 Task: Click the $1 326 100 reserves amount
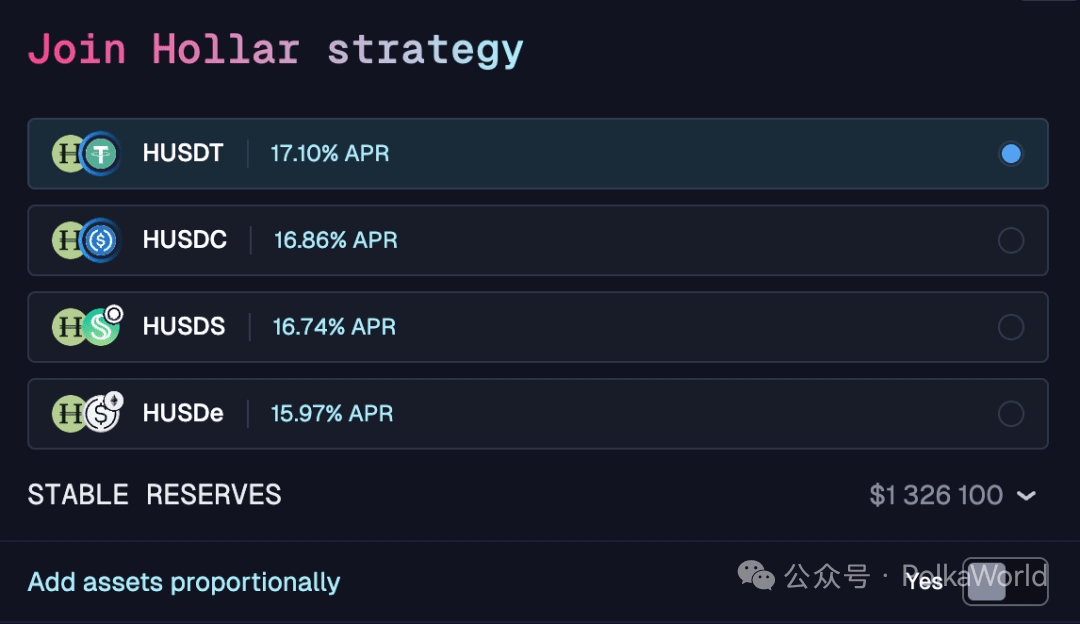point(936,495)
